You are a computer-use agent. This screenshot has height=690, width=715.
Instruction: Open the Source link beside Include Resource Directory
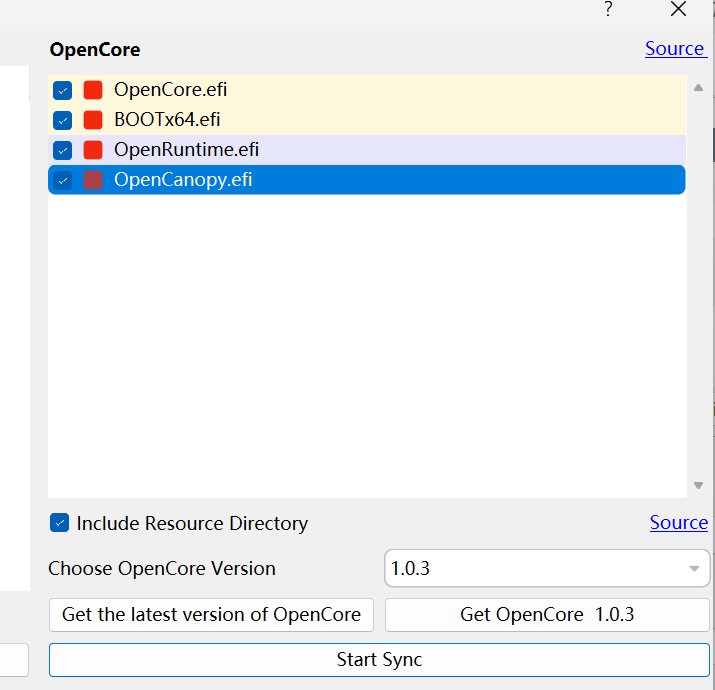(x=678, y=523)
